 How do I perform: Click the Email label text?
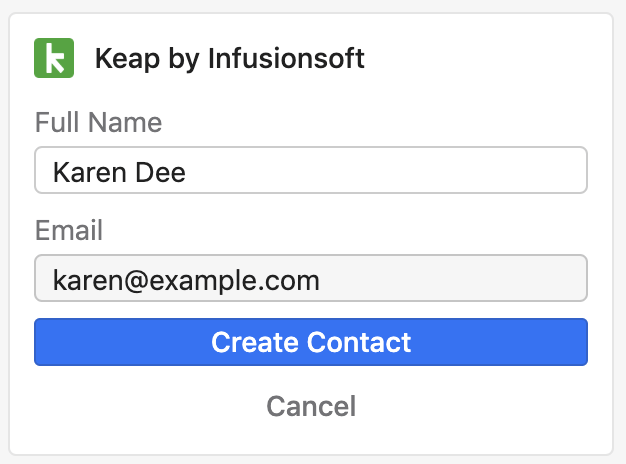69,230
